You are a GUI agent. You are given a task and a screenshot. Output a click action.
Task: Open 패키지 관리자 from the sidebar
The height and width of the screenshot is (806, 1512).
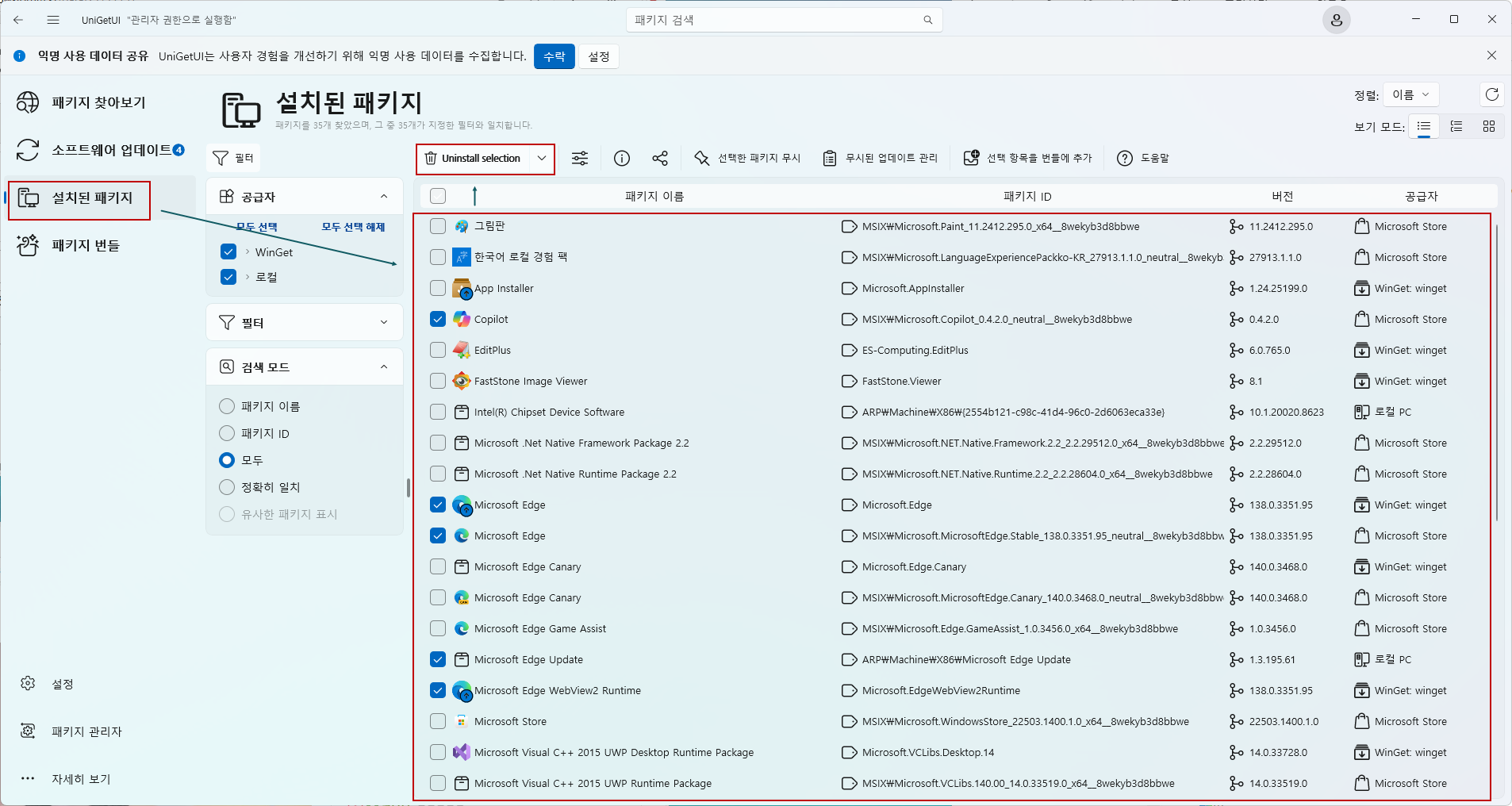pos(101,731)
